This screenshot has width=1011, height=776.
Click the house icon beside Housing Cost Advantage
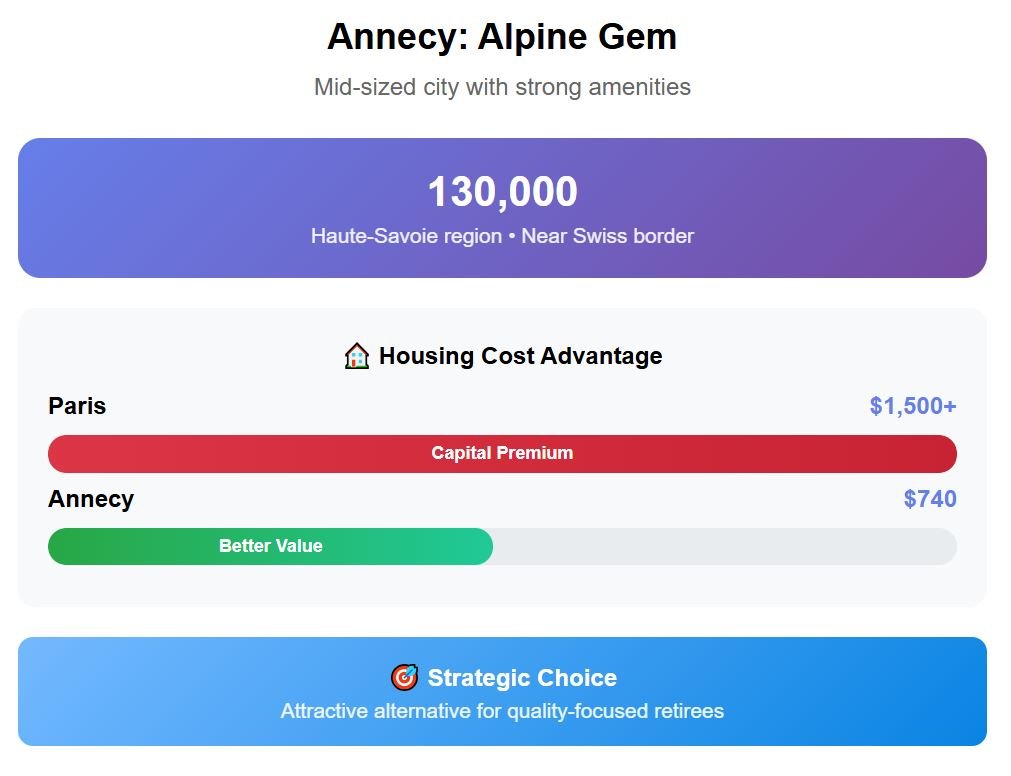(356, 356)
